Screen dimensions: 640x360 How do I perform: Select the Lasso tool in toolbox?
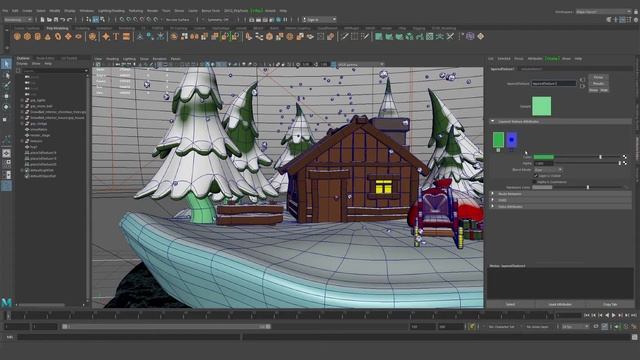[6, 75]
